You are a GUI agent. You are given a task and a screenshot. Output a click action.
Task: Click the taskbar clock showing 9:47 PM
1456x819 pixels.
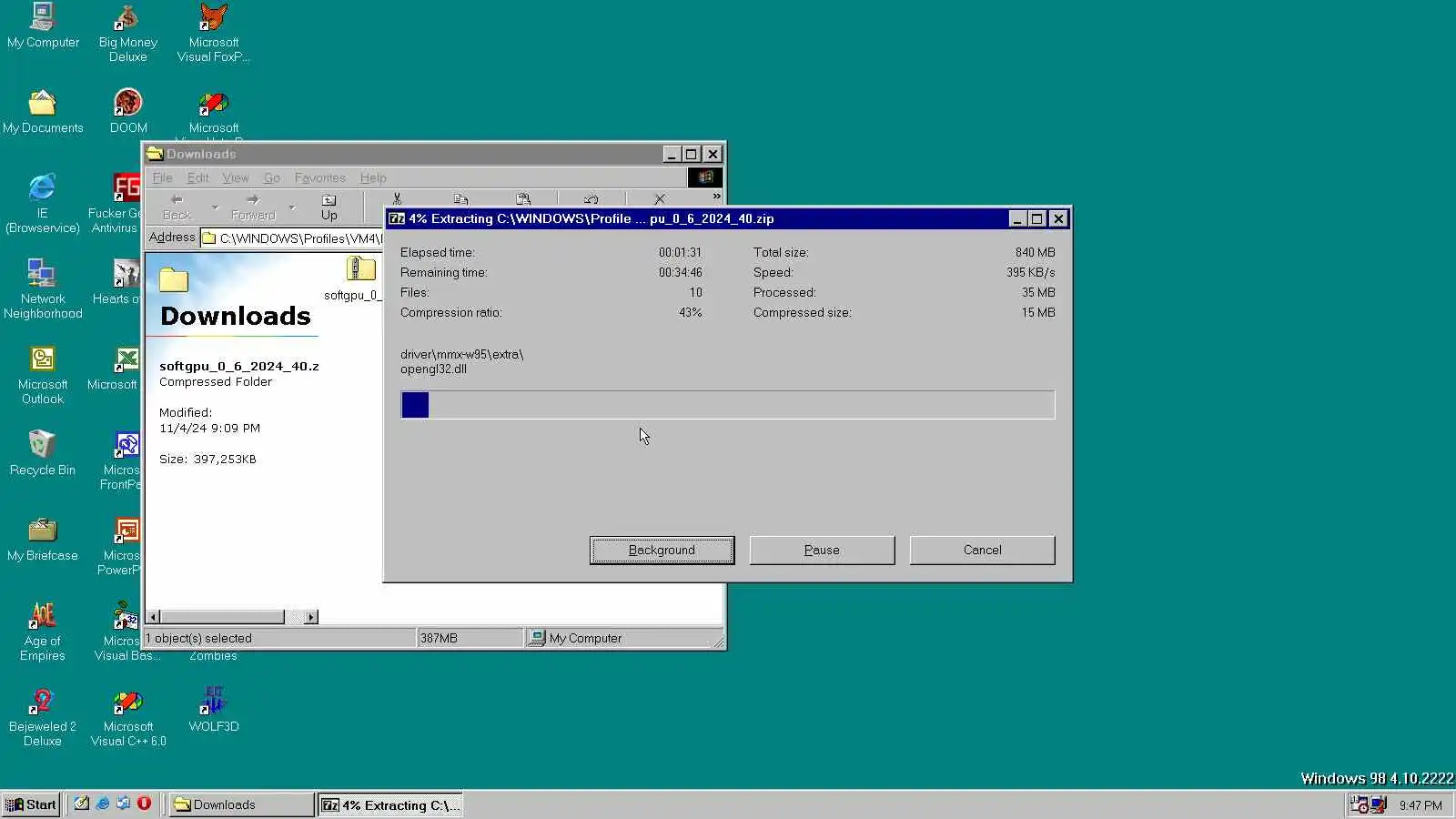pyautogui.click(x=1421, y=805)
